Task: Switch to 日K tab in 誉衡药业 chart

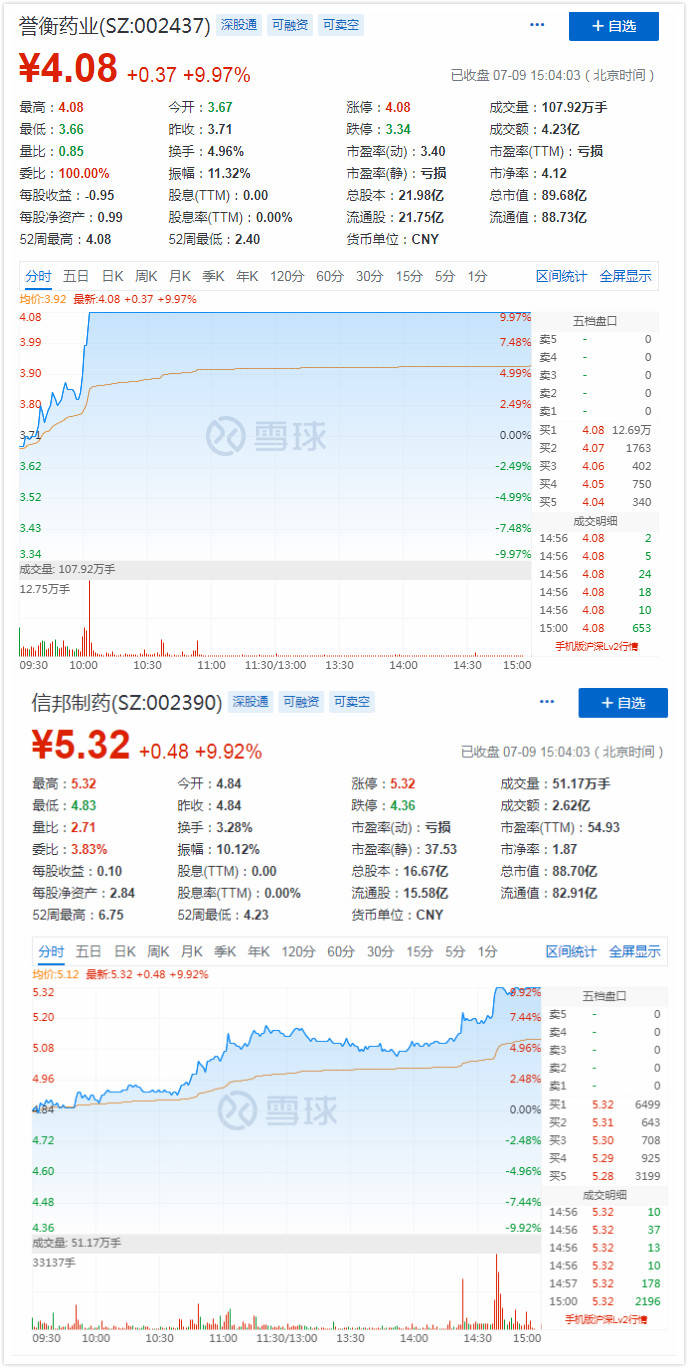Action: click(112, 276)
